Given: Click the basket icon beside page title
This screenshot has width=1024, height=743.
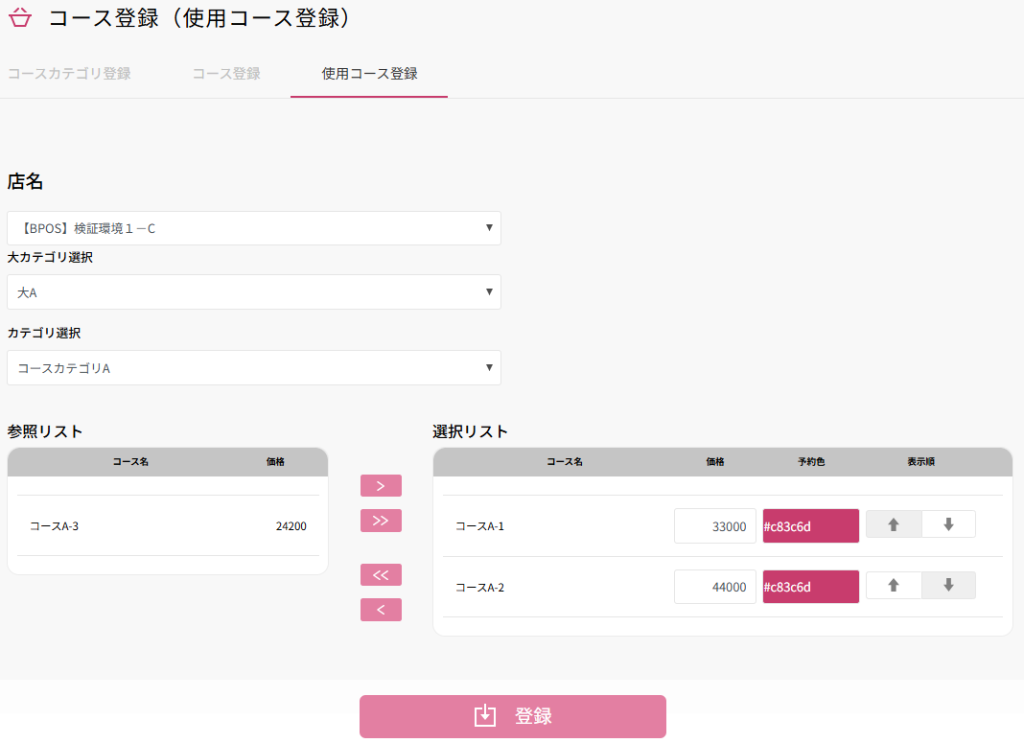Looking at the screenshot, I should (x=20, y=18).
